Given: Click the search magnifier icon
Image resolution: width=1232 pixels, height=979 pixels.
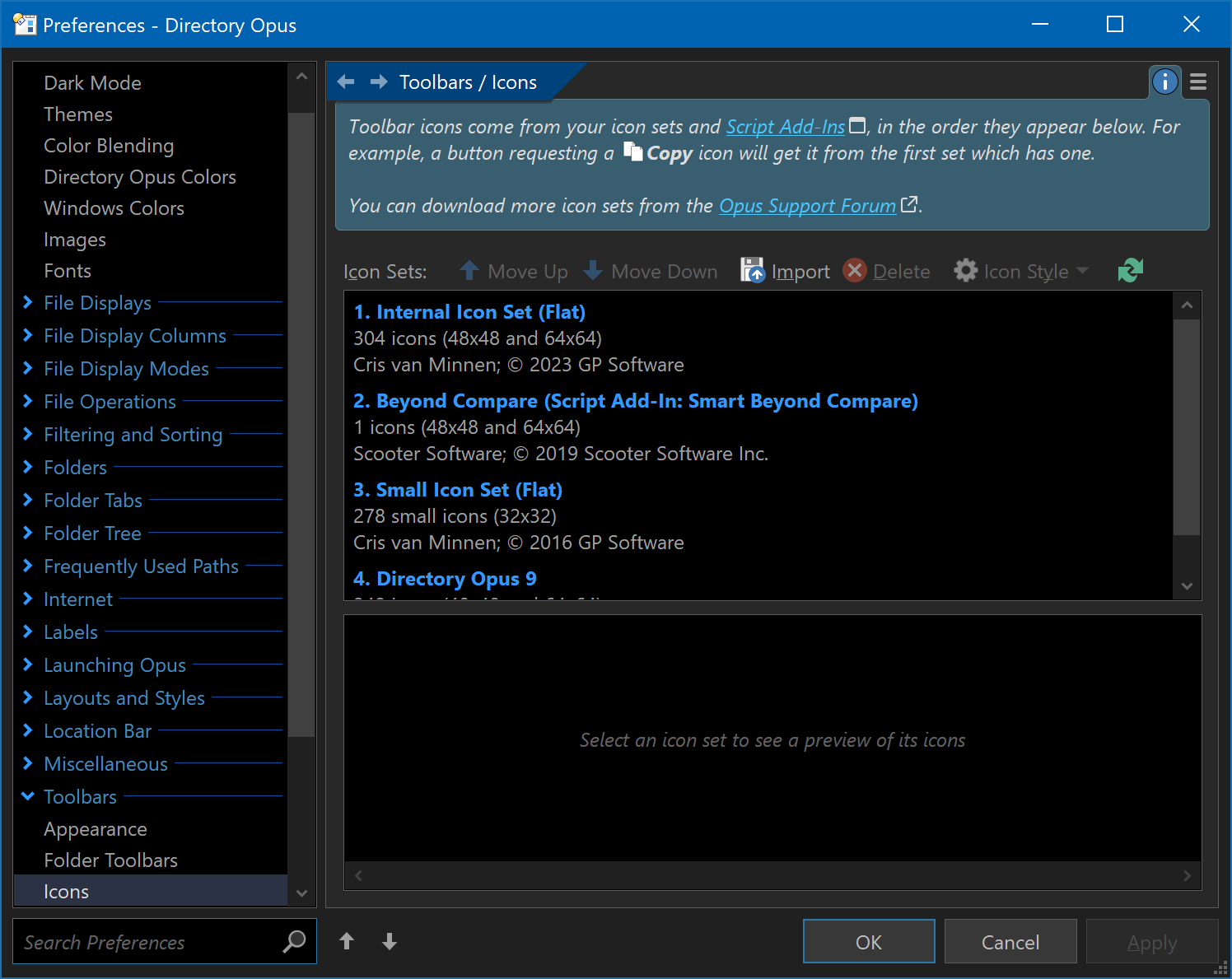Looking at the screenshot, I should (x=294, y=941).
